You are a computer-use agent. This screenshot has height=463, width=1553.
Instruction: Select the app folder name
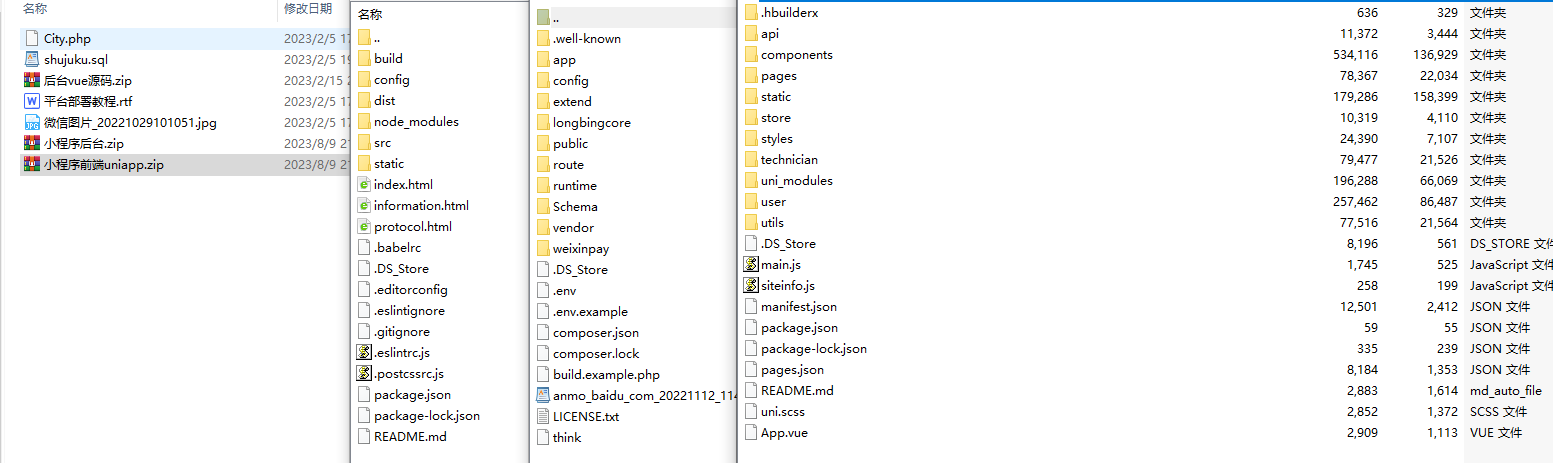click(564, 60)
